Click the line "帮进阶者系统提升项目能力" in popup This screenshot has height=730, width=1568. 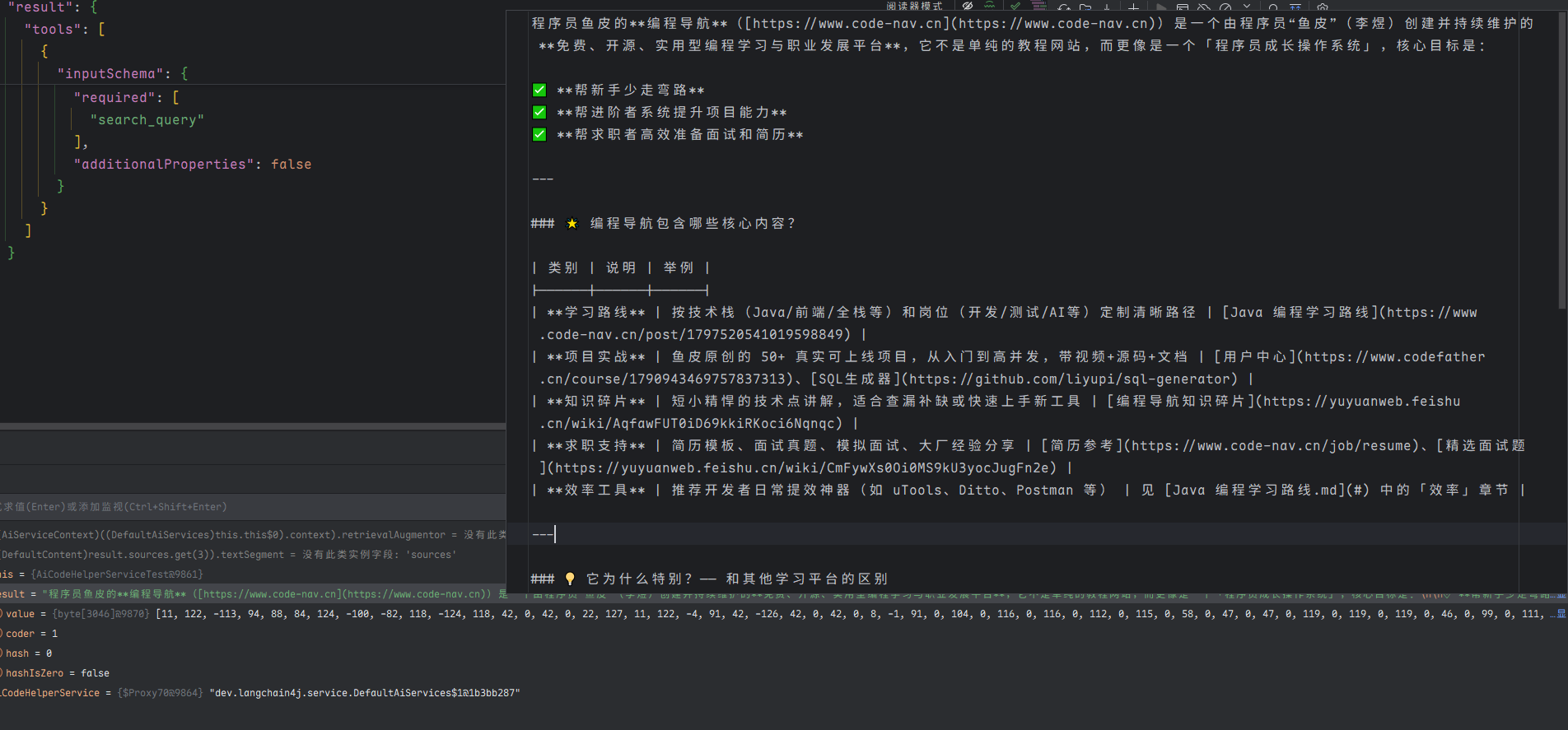coord(672,112)
